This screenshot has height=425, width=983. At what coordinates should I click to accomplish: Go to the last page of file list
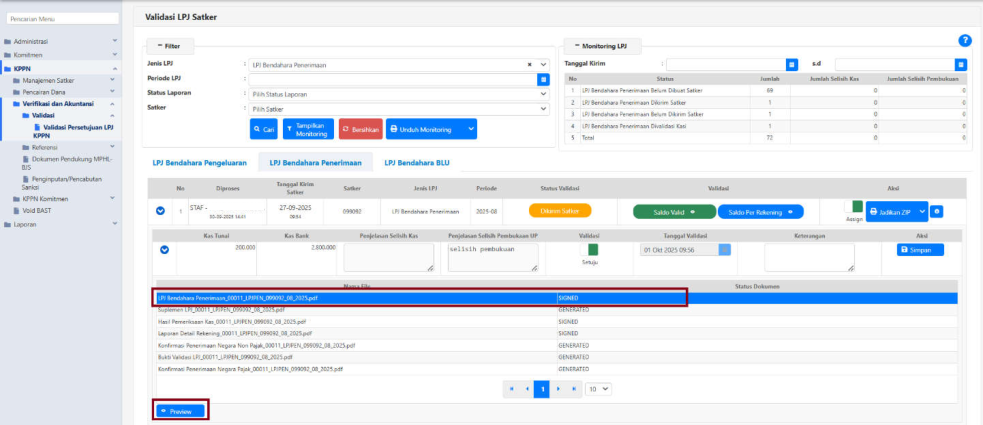pos(575,388)
